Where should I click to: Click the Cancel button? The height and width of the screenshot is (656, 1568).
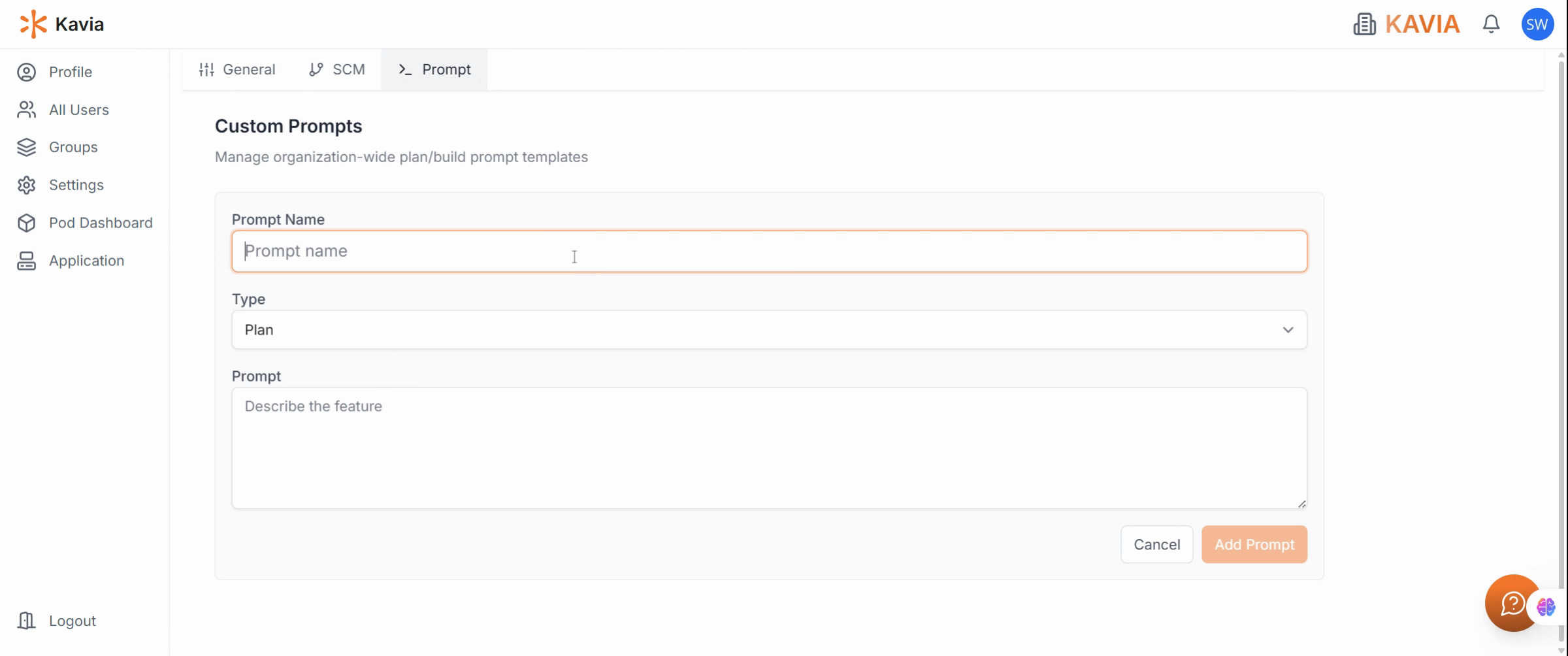pos(1156,544)
